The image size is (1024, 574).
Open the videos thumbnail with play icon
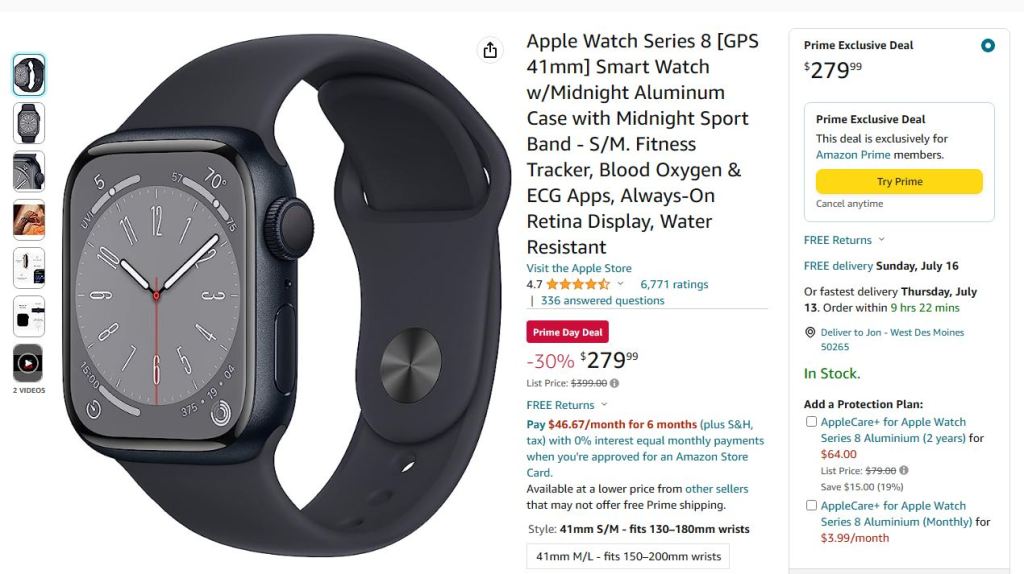(28, 363)
